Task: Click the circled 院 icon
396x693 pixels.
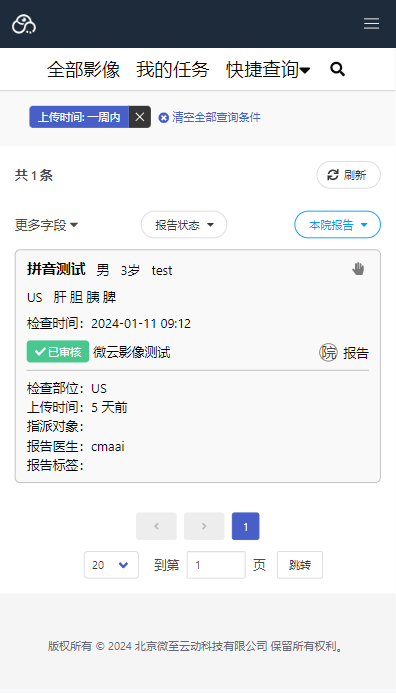Action: click(x=328, y=353)
